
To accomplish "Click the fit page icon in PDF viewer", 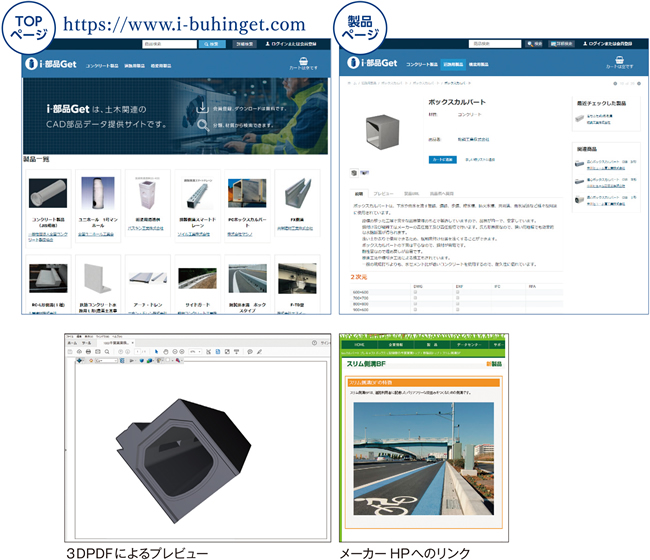I will point(218,352).
